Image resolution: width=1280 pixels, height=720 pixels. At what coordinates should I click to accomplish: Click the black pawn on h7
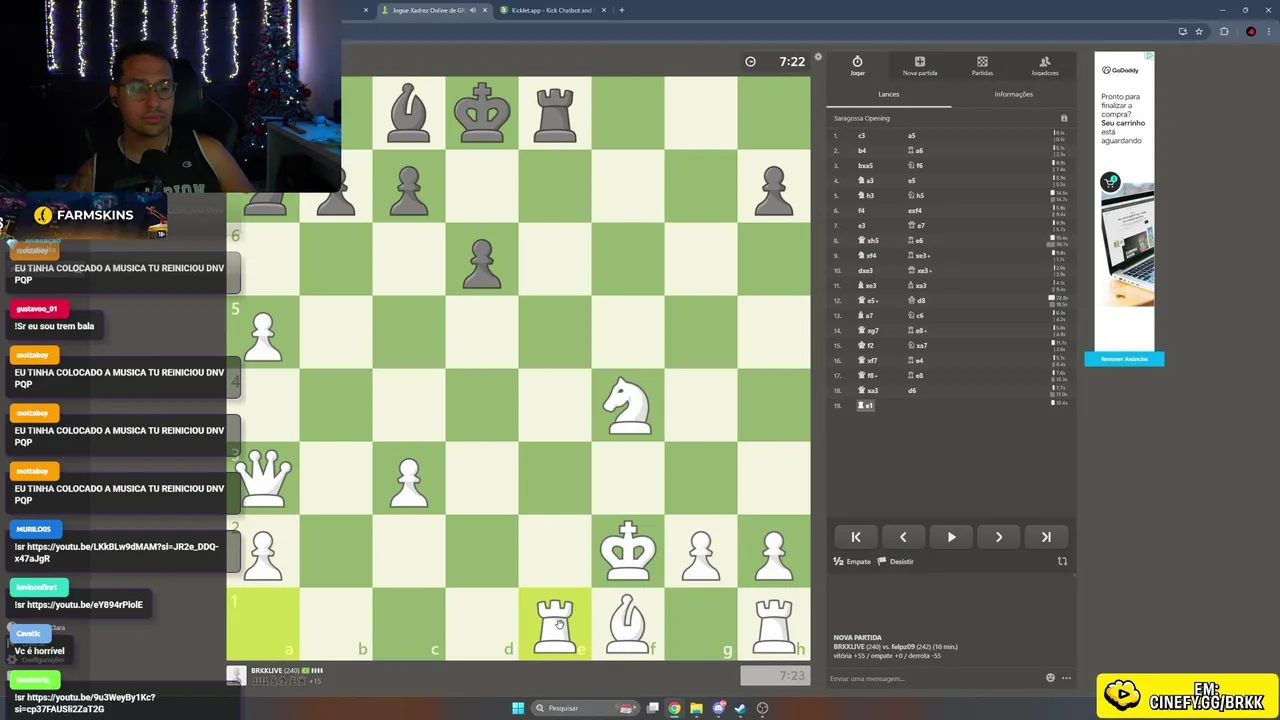click(x=774, y=189)
